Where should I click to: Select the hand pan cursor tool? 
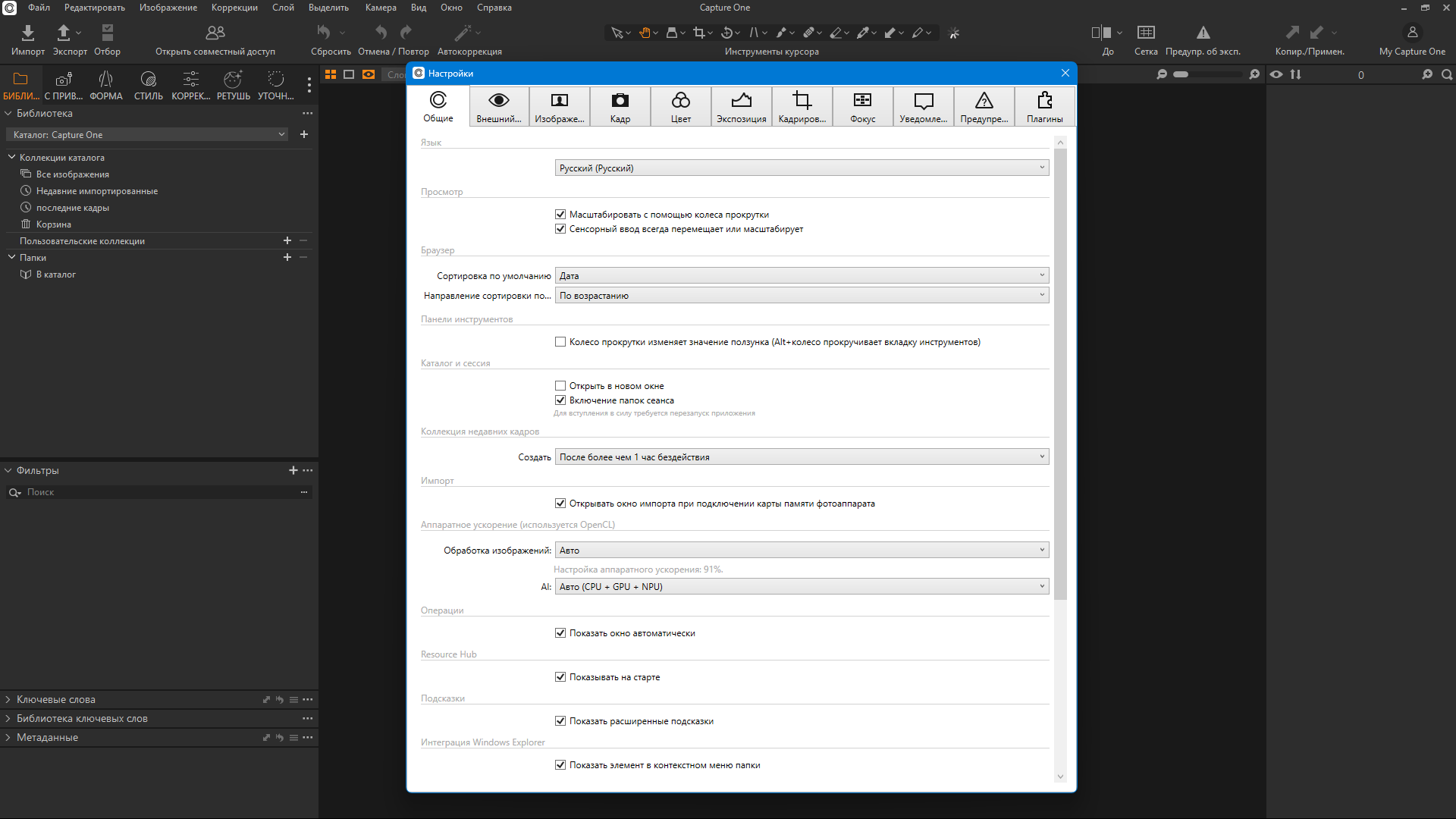(645, 33)
